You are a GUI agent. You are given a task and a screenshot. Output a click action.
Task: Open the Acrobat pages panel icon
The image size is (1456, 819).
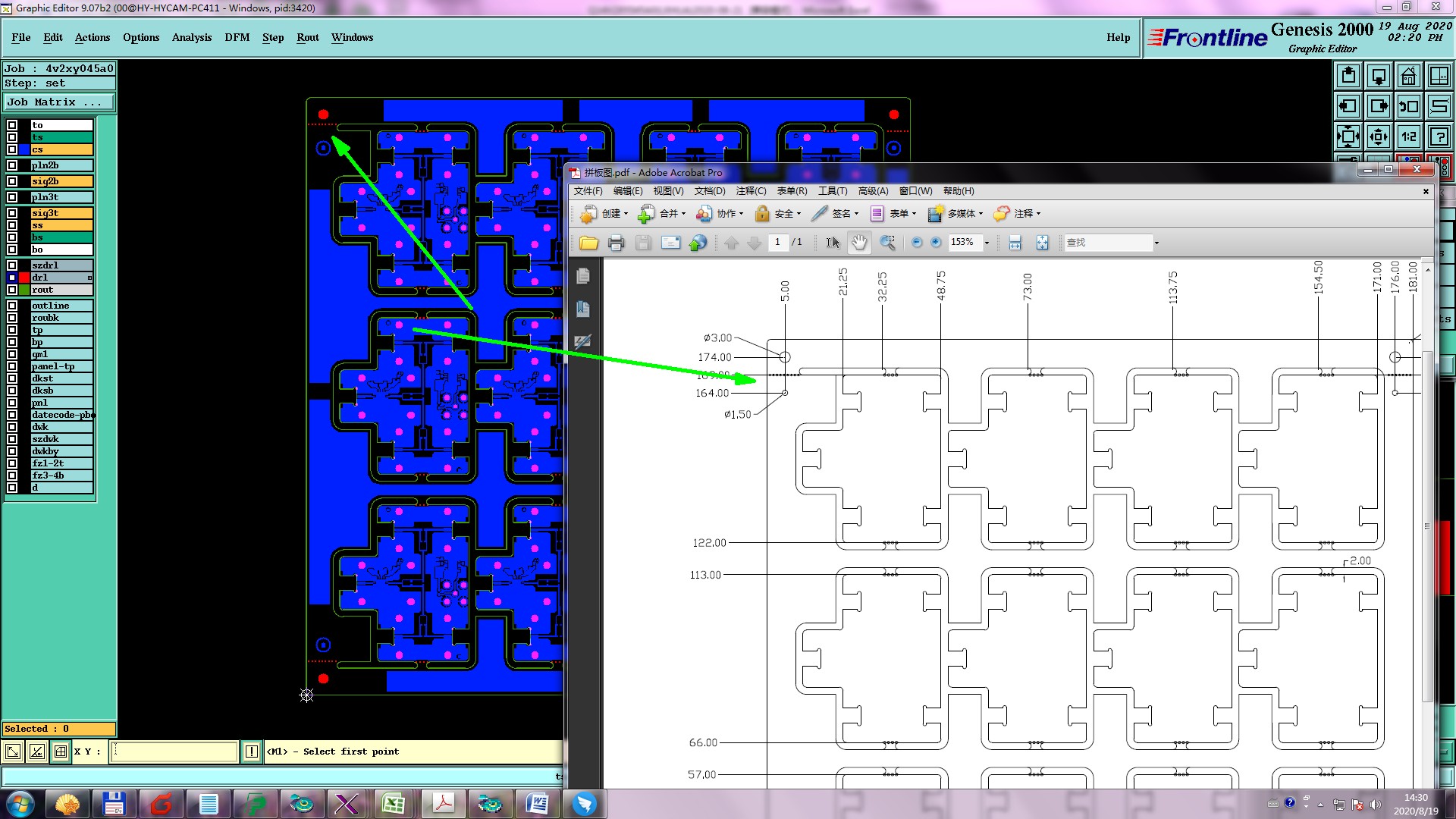[582, 276]
